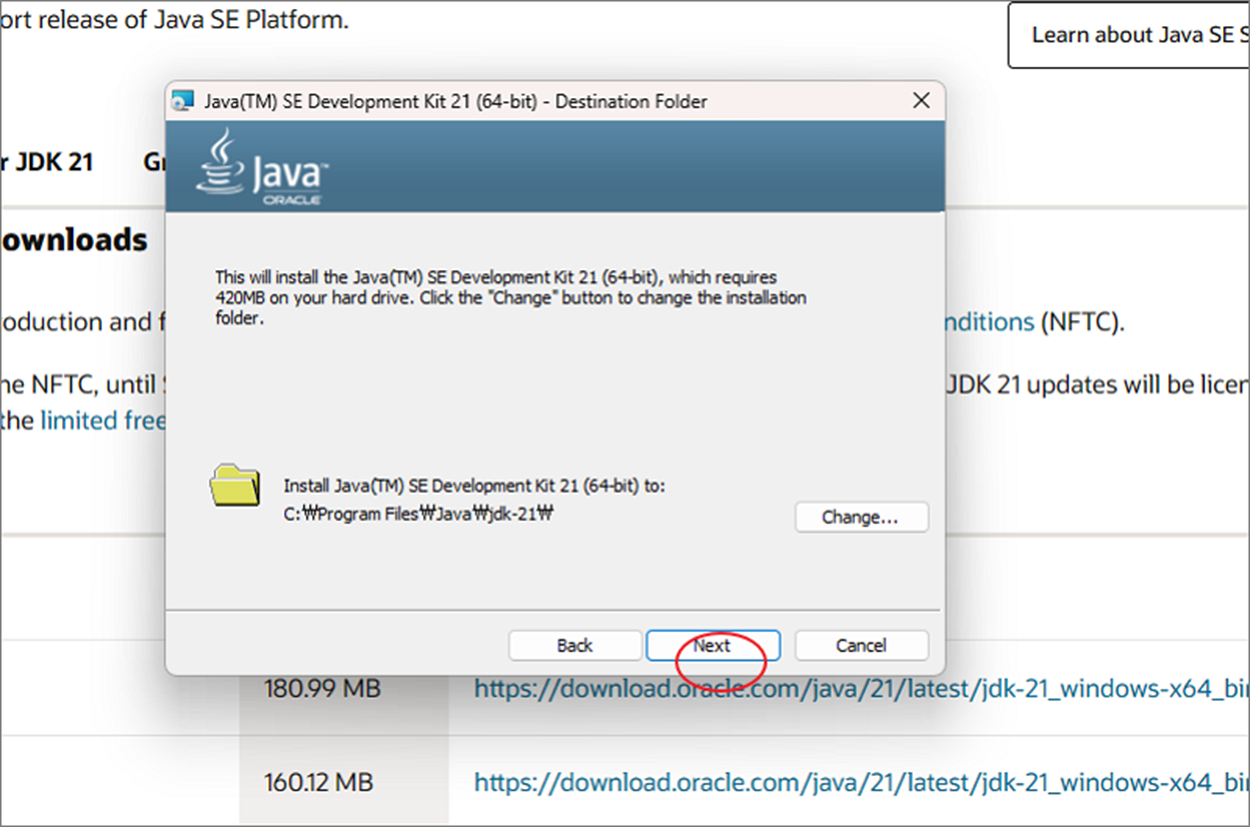
Task: Close the Destination Folder dialog window
Action: tap(921, 101)
